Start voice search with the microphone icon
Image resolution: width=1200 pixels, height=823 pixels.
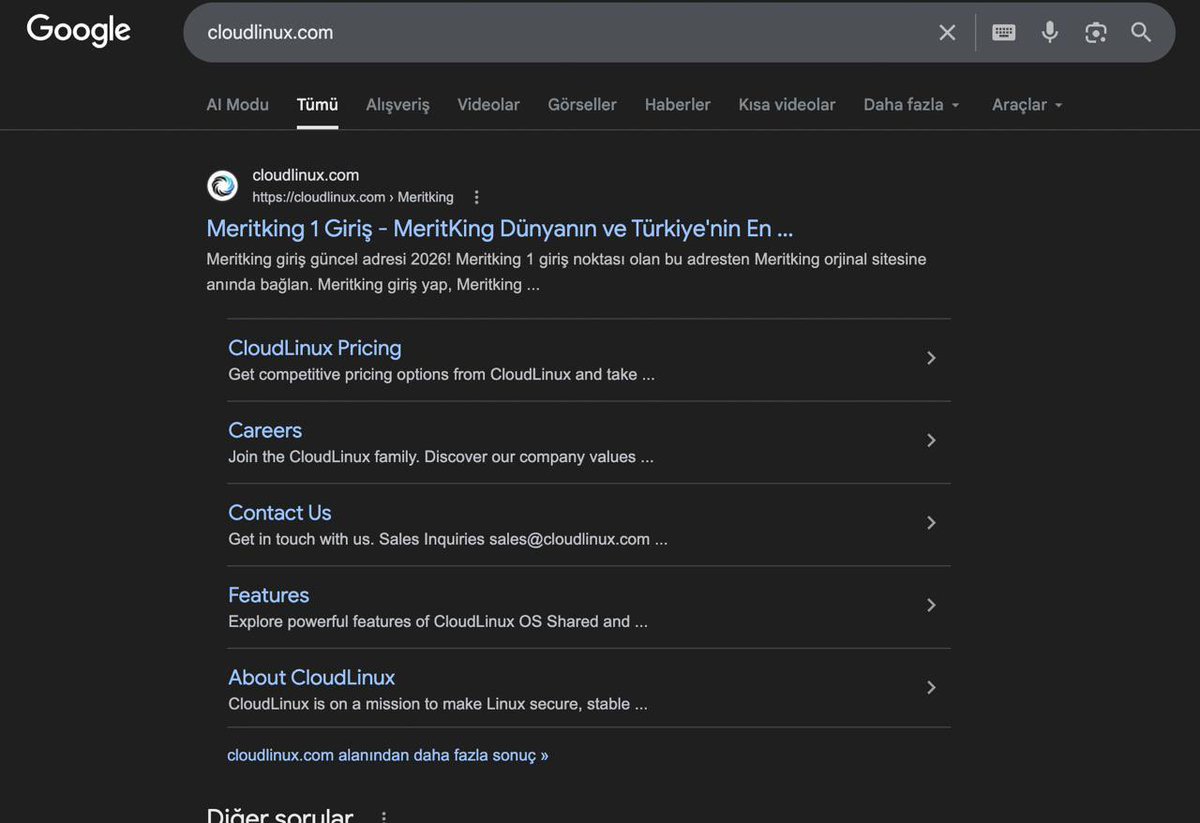point(1050,32)
